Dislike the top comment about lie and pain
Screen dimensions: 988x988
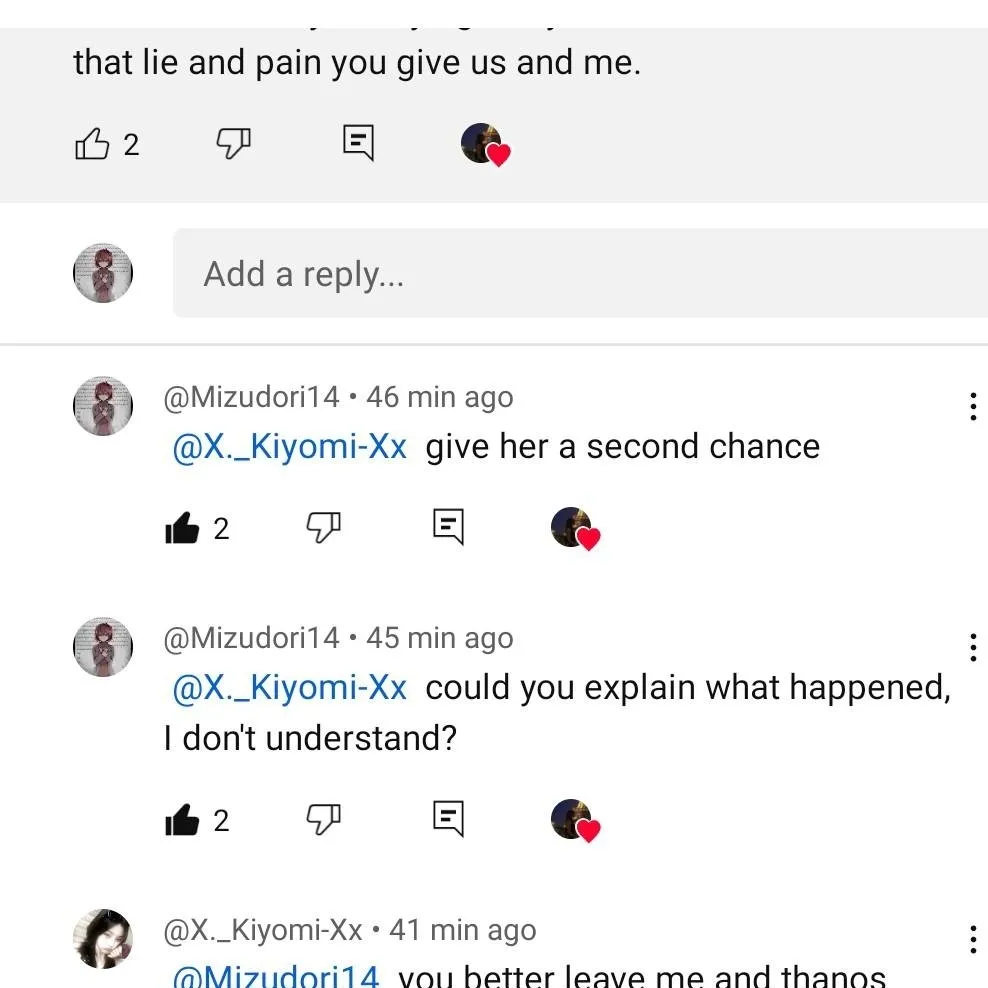coord(233,145)
